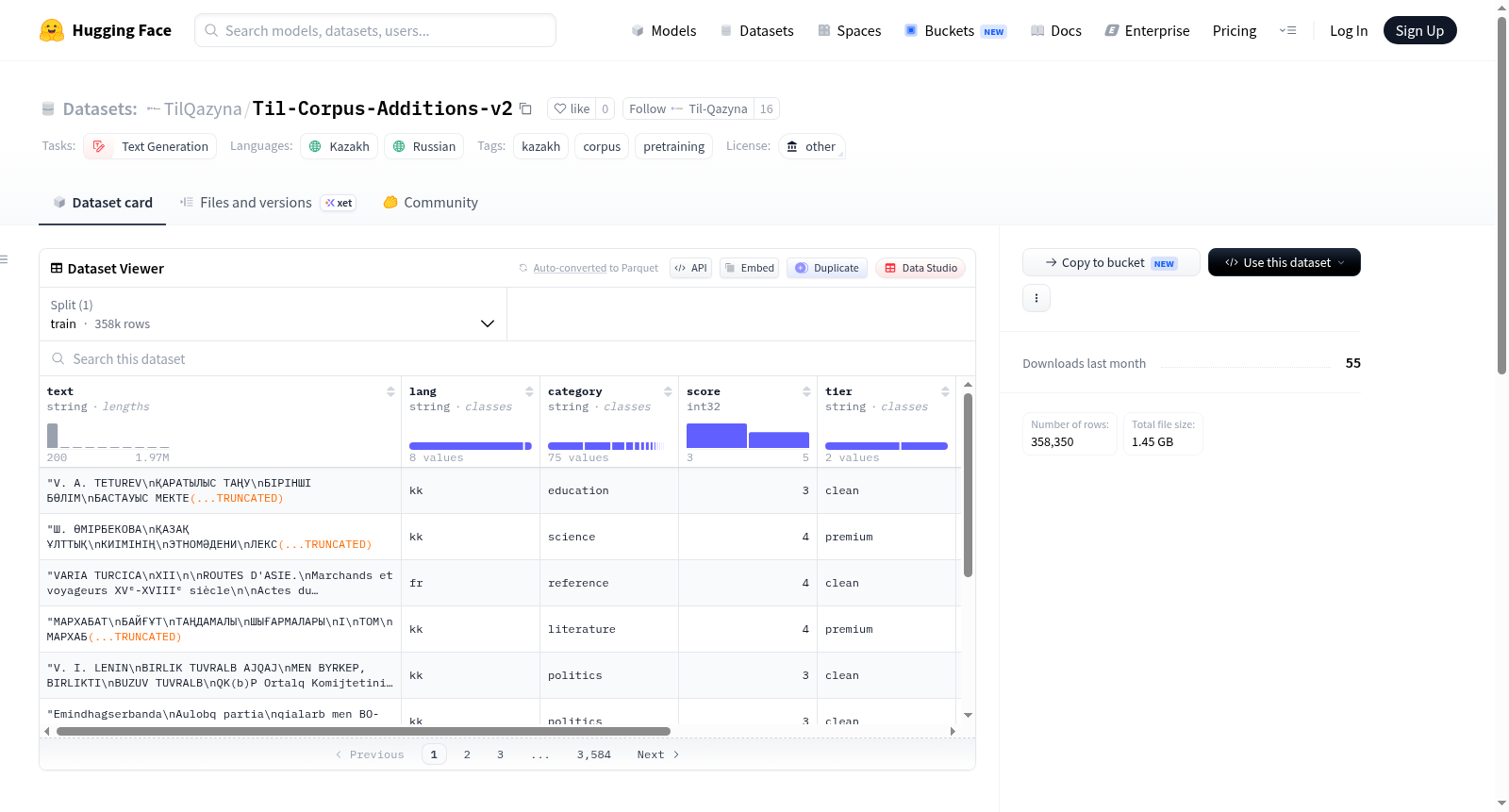Click the API button in Dataset Viewer
The width and height of the screenshot is (1509, 812).
[690, 268]
